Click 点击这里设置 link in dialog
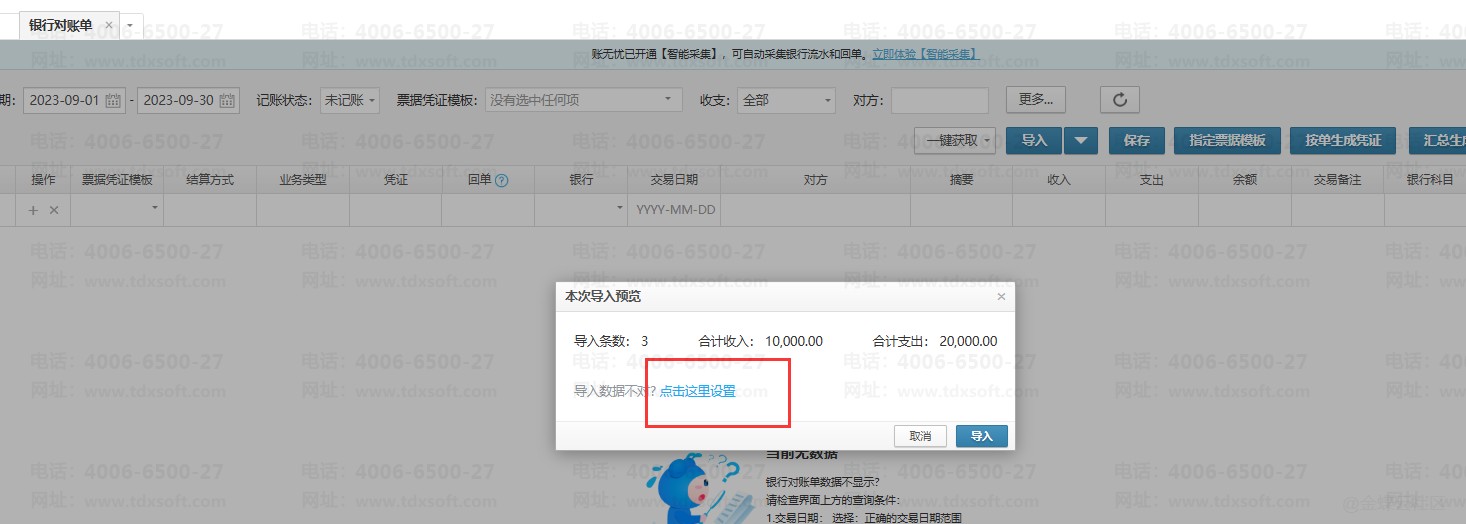The height and width of the screenshot is (524, 1466). [x=697, y=391]
